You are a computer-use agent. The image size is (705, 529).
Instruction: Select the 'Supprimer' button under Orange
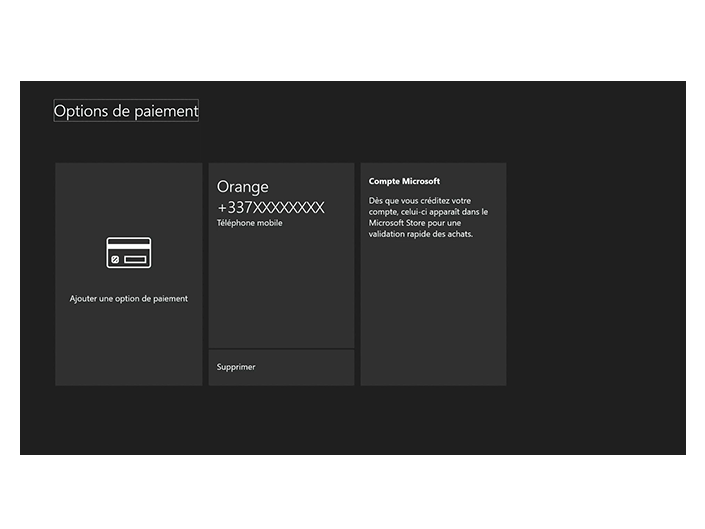[281, 367]
